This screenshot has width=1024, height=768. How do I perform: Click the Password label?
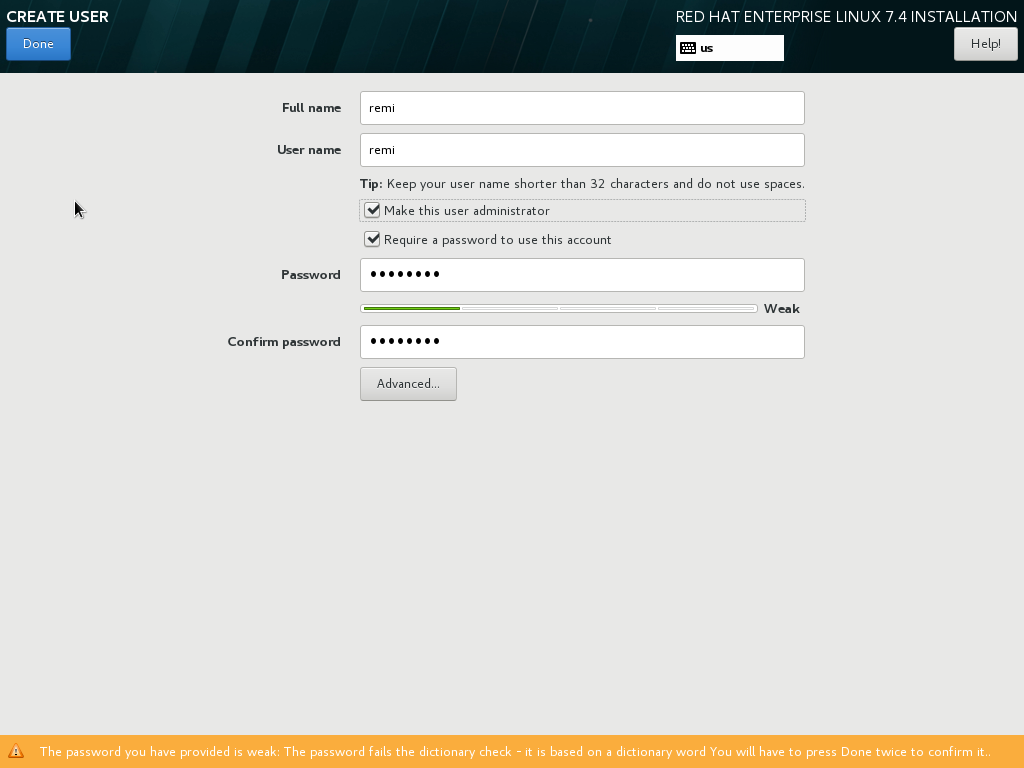pos(311,275)
